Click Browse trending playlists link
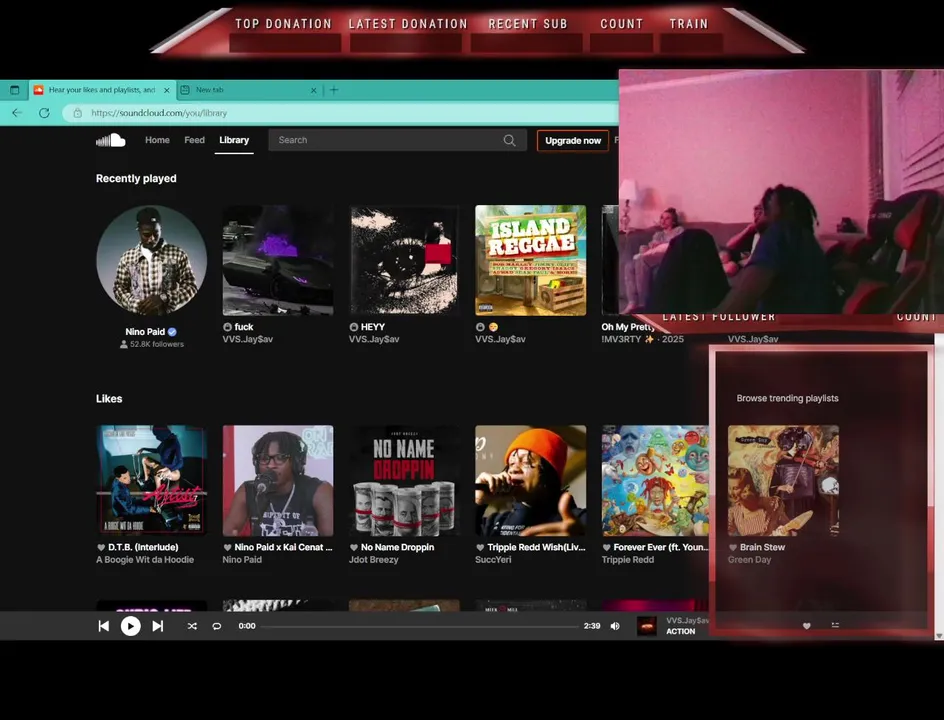The height and width of the screenshot is (720, 944). coord(787,399)
